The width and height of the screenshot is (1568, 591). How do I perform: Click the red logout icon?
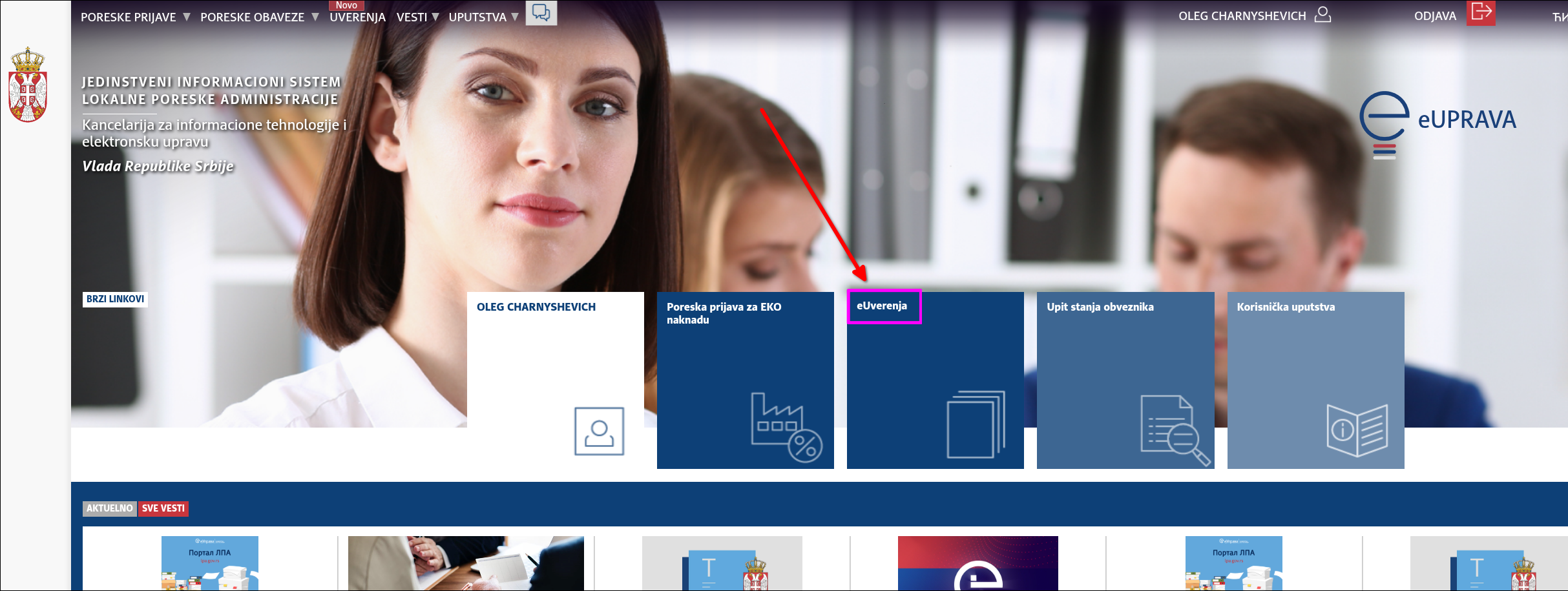click(x=1481, y=13)
